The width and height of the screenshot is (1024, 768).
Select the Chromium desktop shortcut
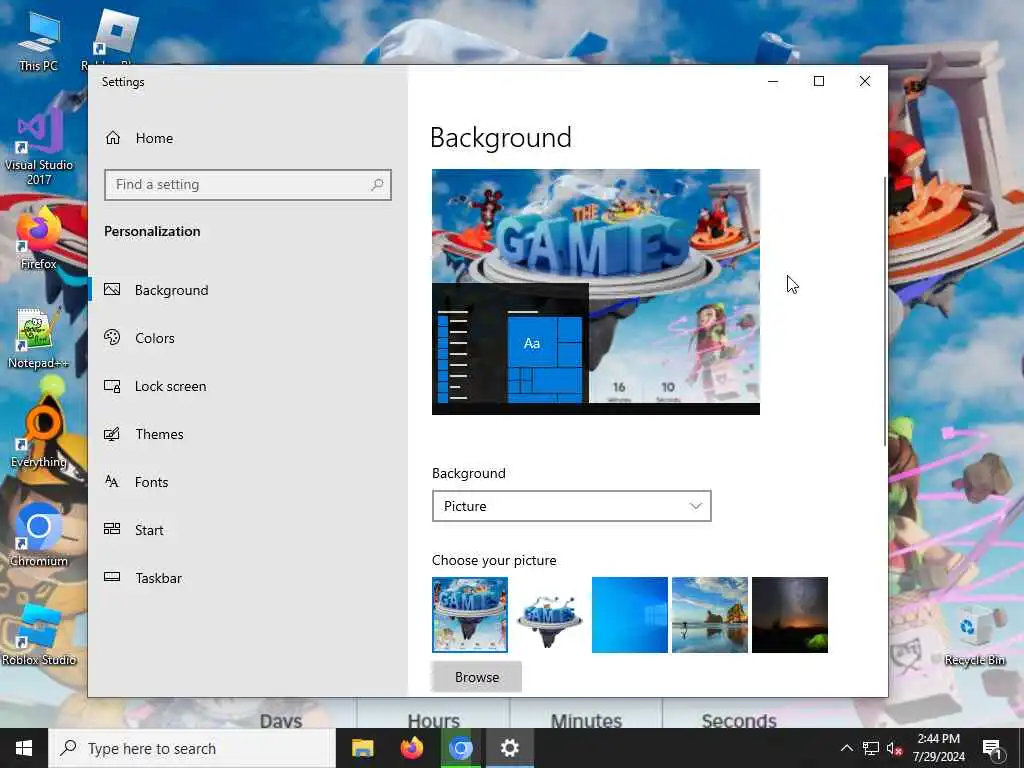tap(39, 536)
